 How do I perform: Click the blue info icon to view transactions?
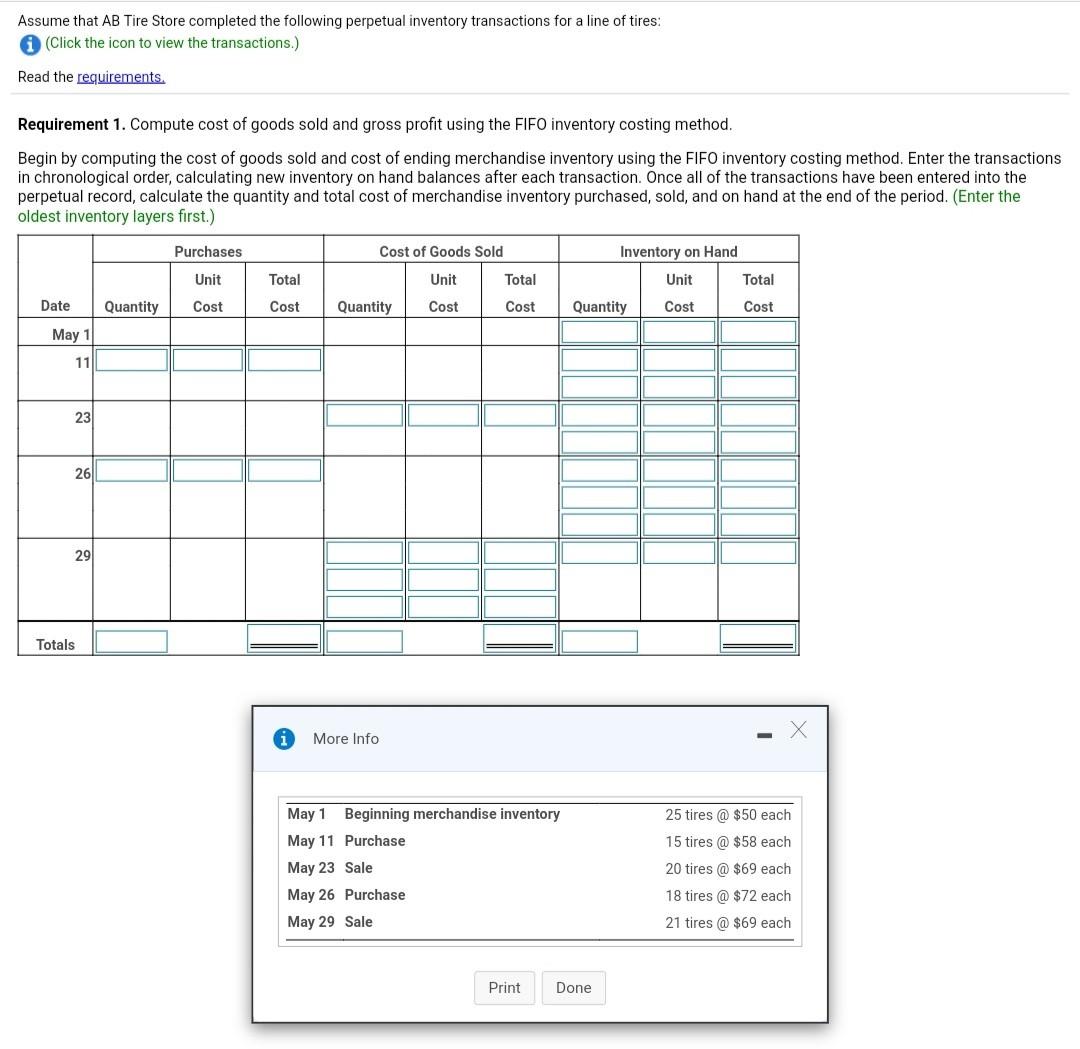pyautogui.click(x=30, y=44)
